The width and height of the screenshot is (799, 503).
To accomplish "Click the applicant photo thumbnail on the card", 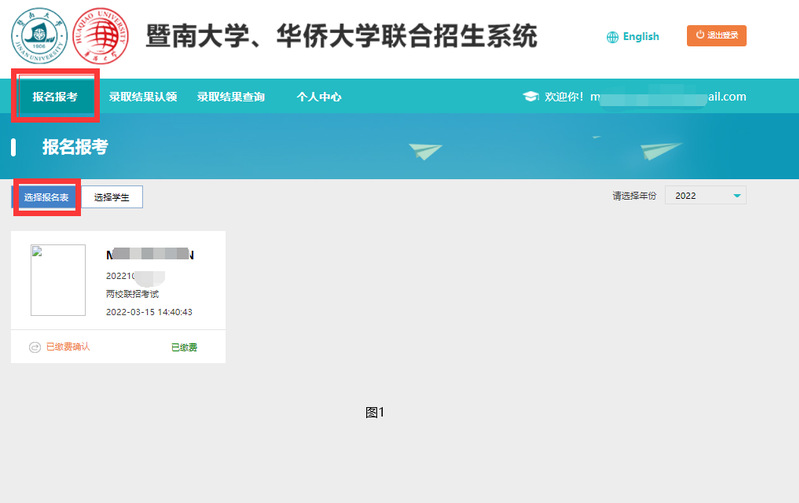I will tap(58, 280).
